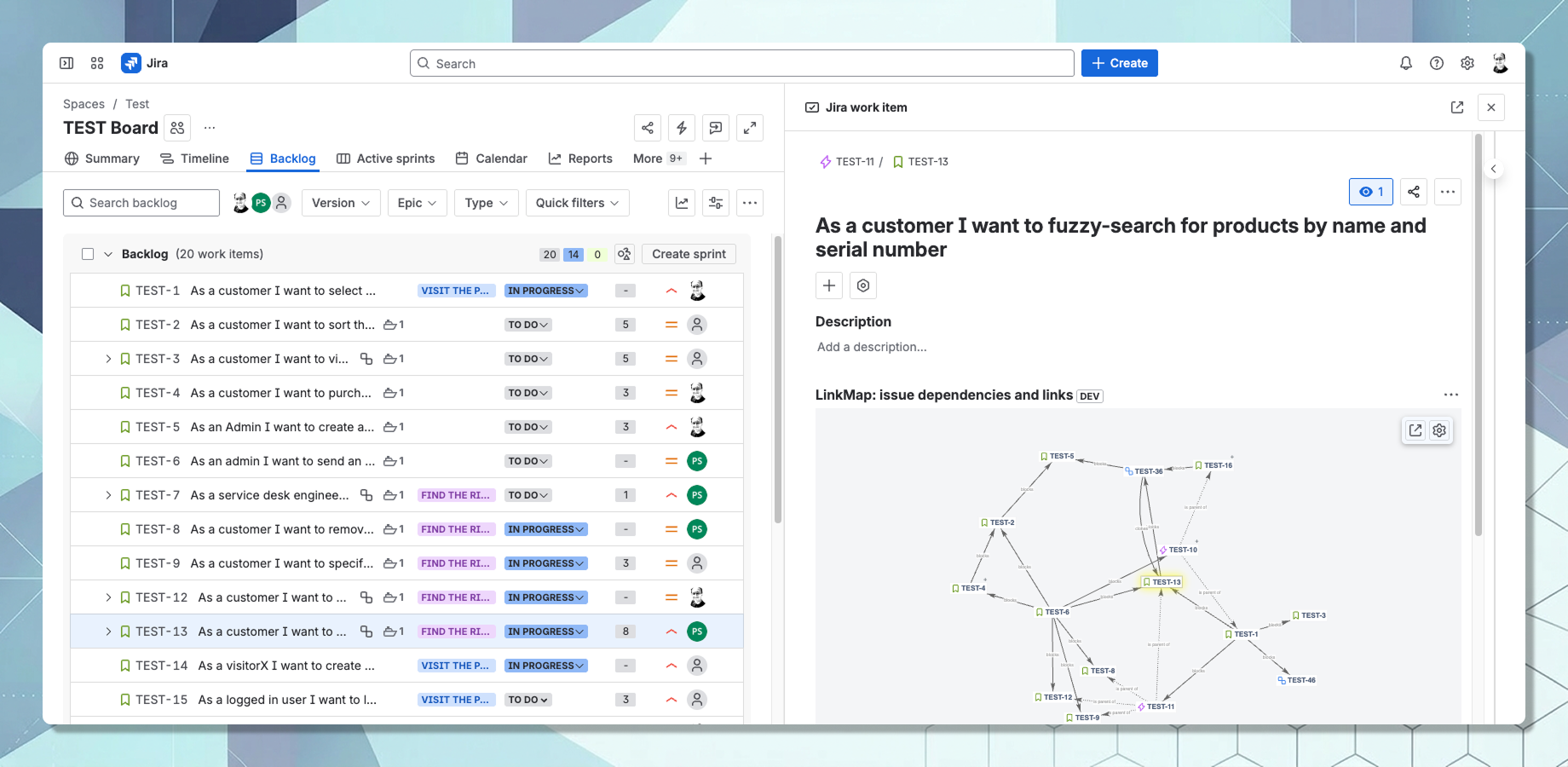Screen dimensions: 1568x767
Task: Open board automation with the lightning icon
Action: (682, 128)
